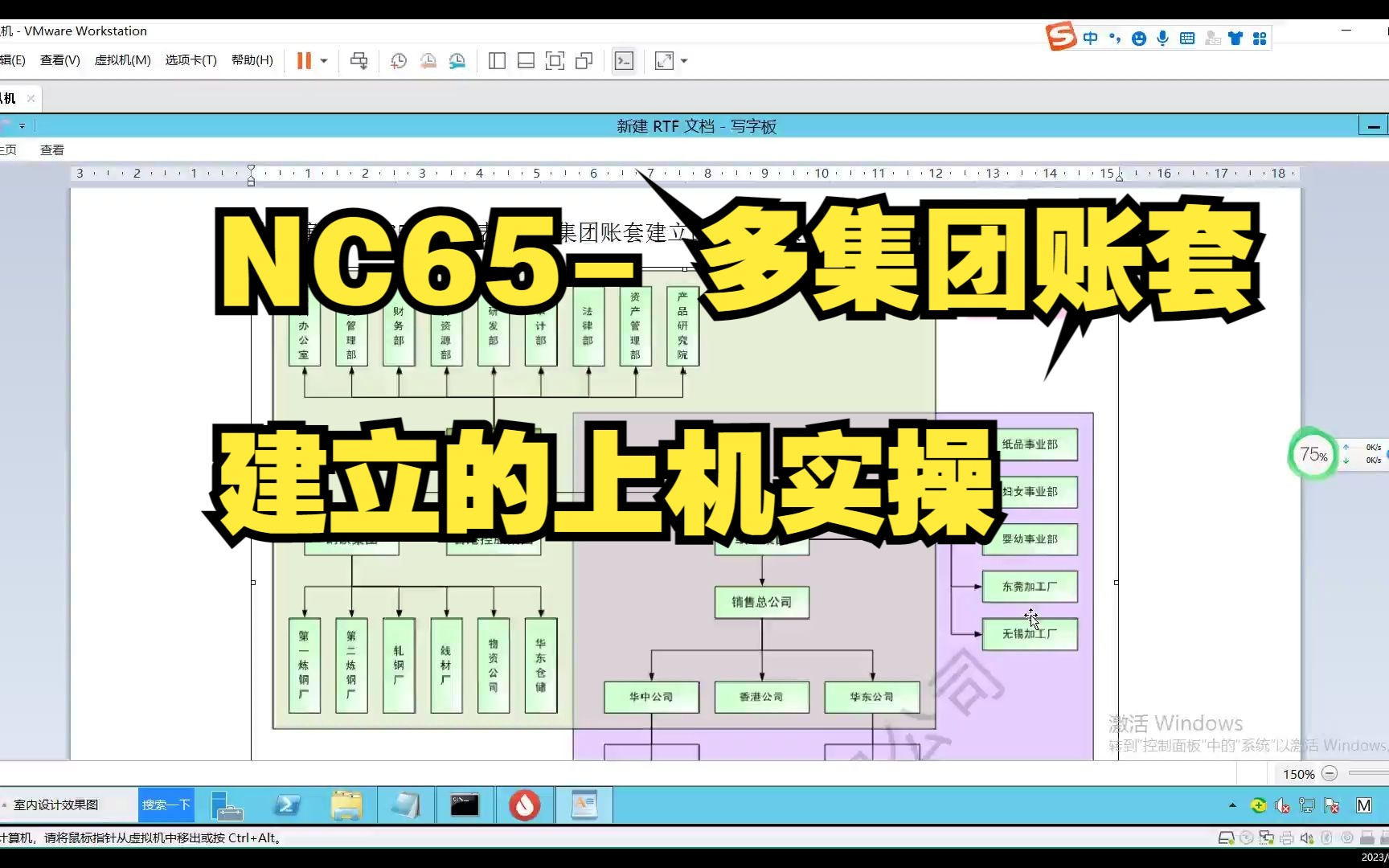The height and width of the screenshot is (868, 1389).
Task: Take a snapshot of this virtual machine
Action: coord(399,61)
